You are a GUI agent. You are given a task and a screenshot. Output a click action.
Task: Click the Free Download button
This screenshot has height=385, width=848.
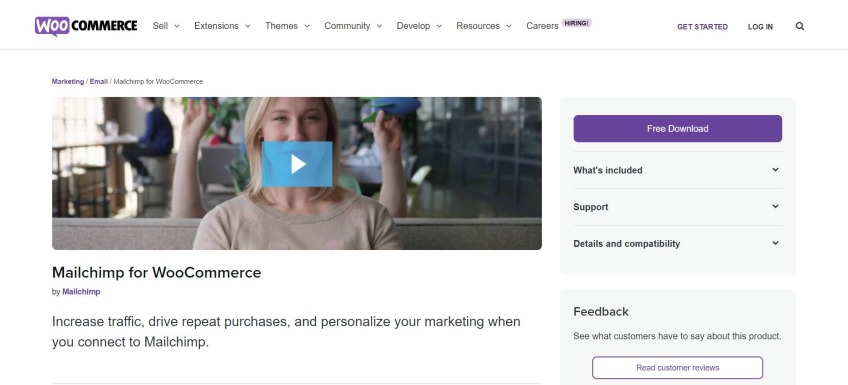tap(678, 129)
